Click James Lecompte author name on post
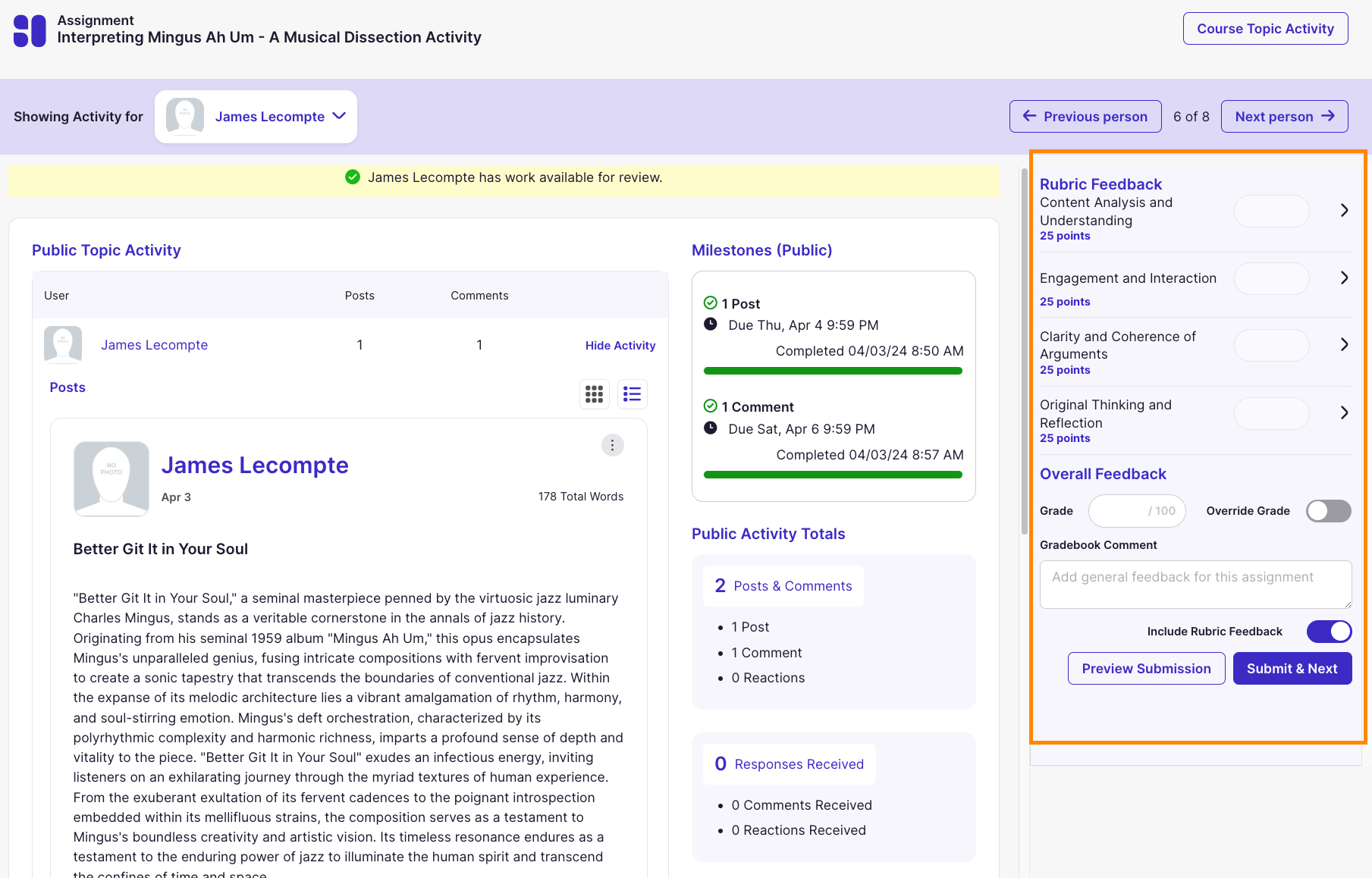This screenshot has height=878, width=1372. (x=255, y=465)
